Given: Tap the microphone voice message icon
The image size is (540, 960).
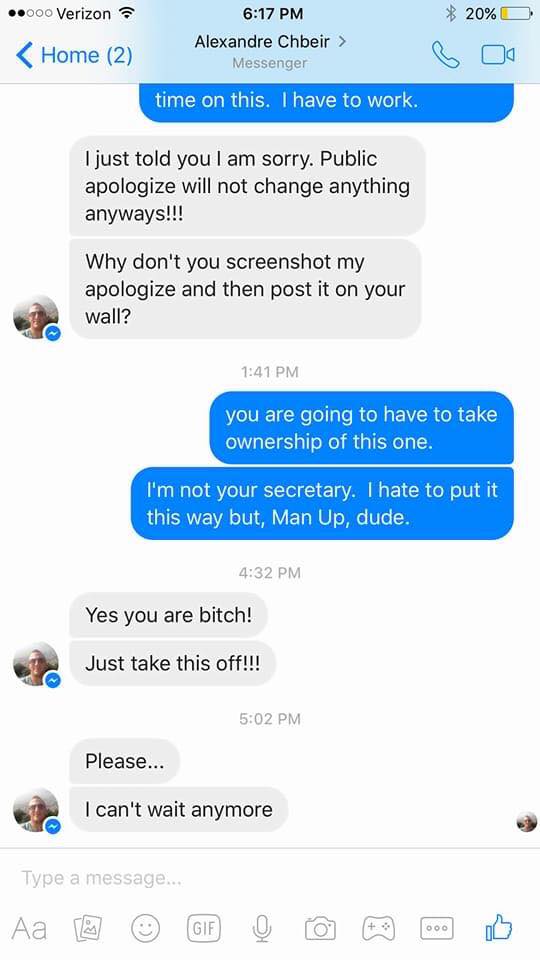Looking at the screenshot, I should 262,928.
